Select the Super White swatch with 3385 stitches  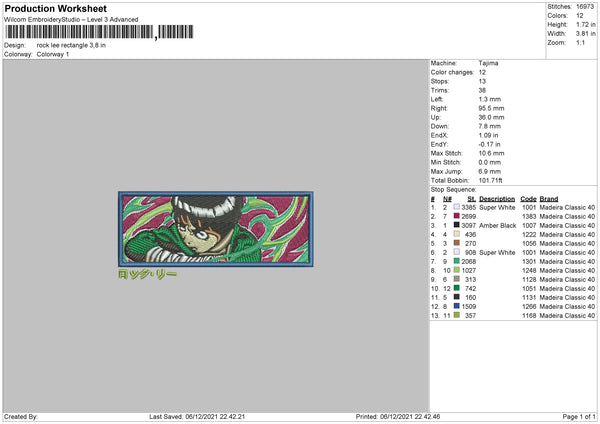tap(457, 207)
